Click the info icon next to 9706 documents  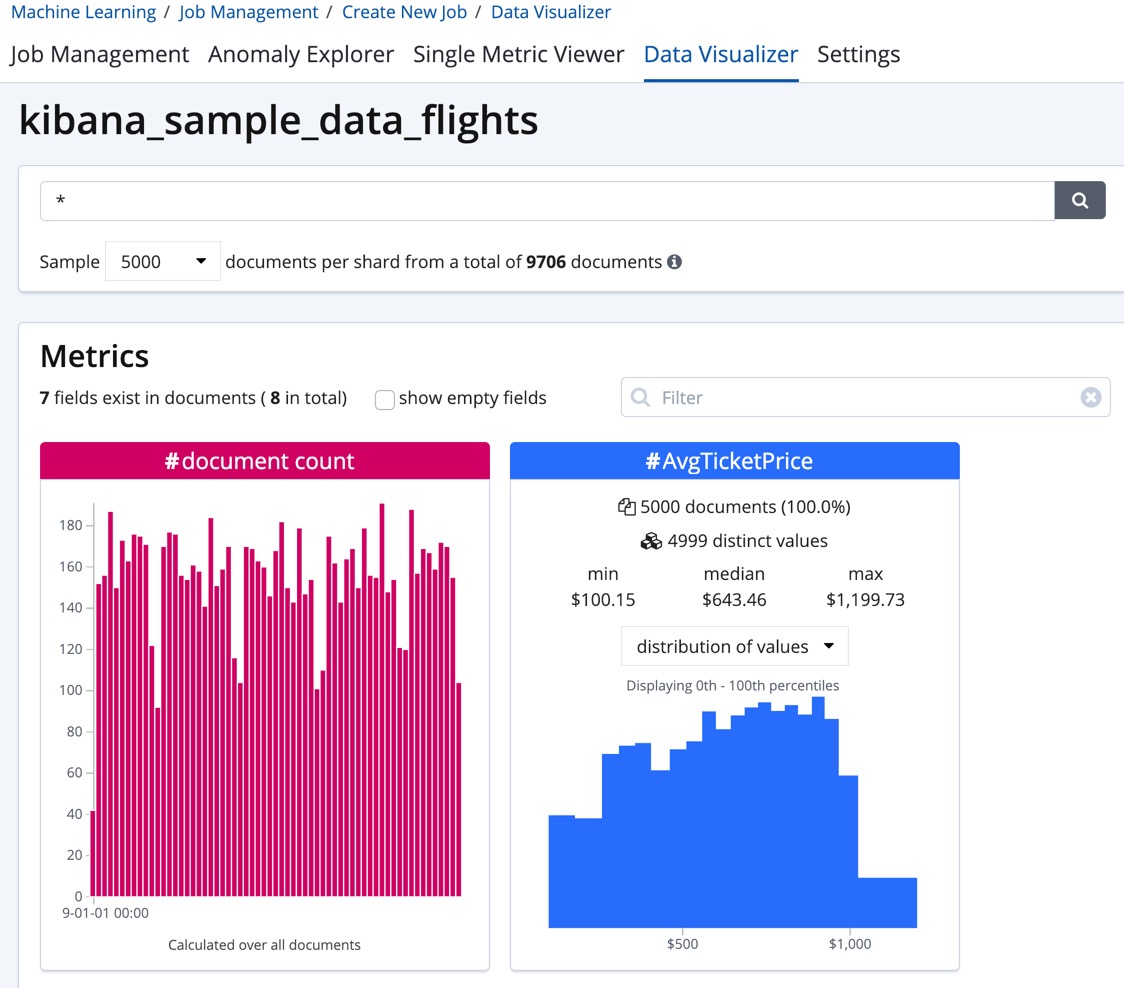coord(674,262)
